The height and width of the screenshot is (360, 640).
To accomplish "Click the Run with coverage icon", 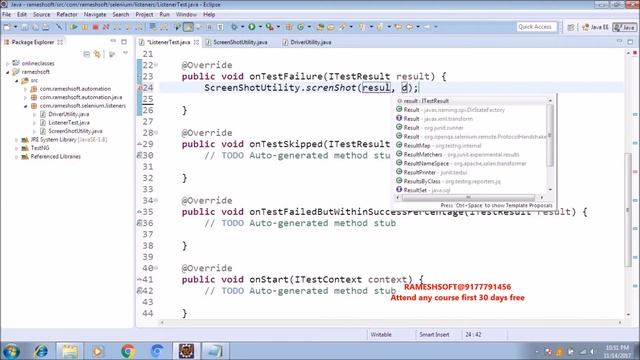I will click(x=269, y=27).
